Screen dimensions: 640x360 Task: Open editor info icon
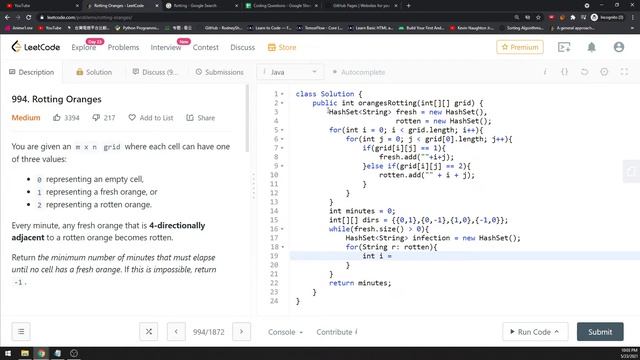[x=545, y=72]
